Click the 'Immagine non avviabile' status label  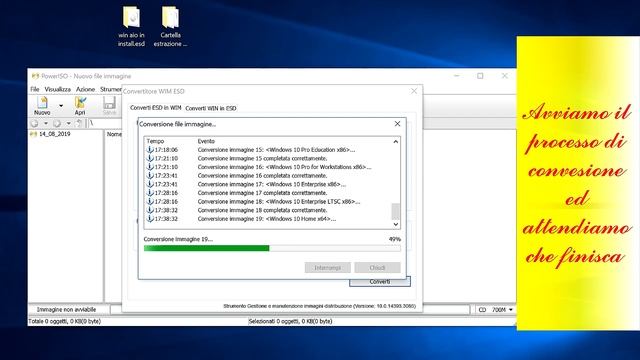[67, 309]
